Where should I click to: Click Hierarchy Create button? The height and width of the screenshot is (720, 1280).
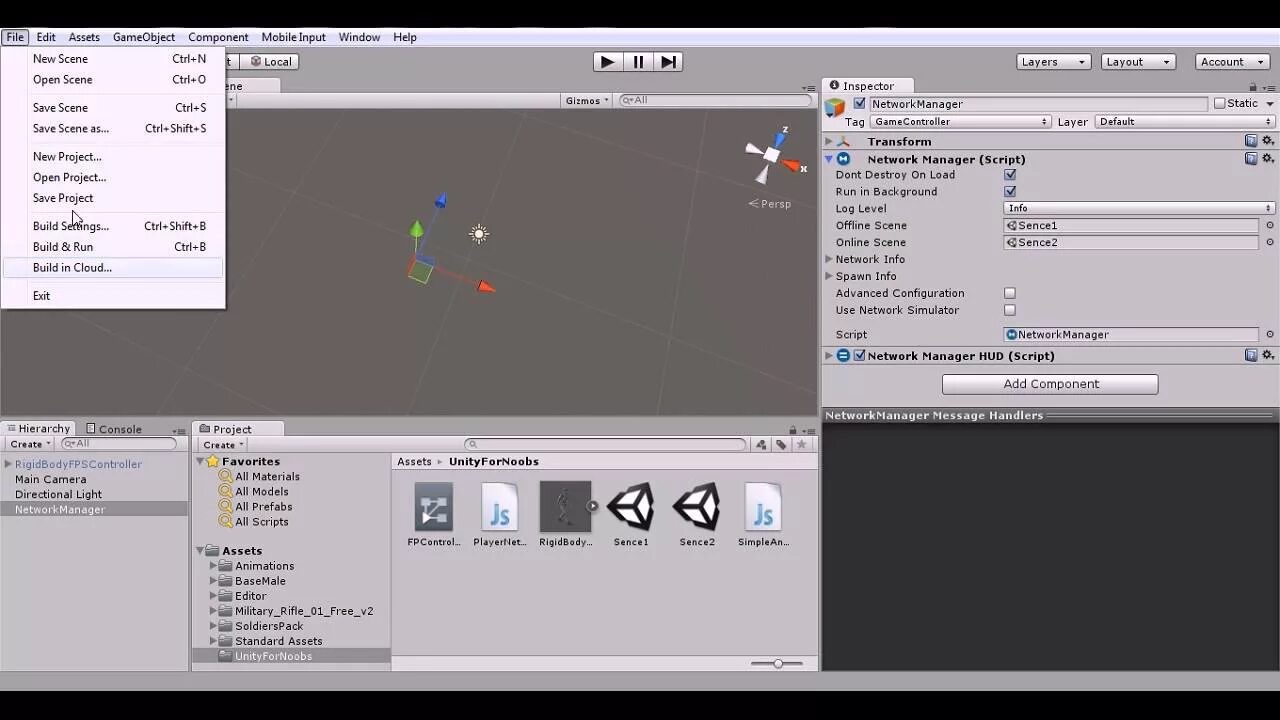point(30,444)
